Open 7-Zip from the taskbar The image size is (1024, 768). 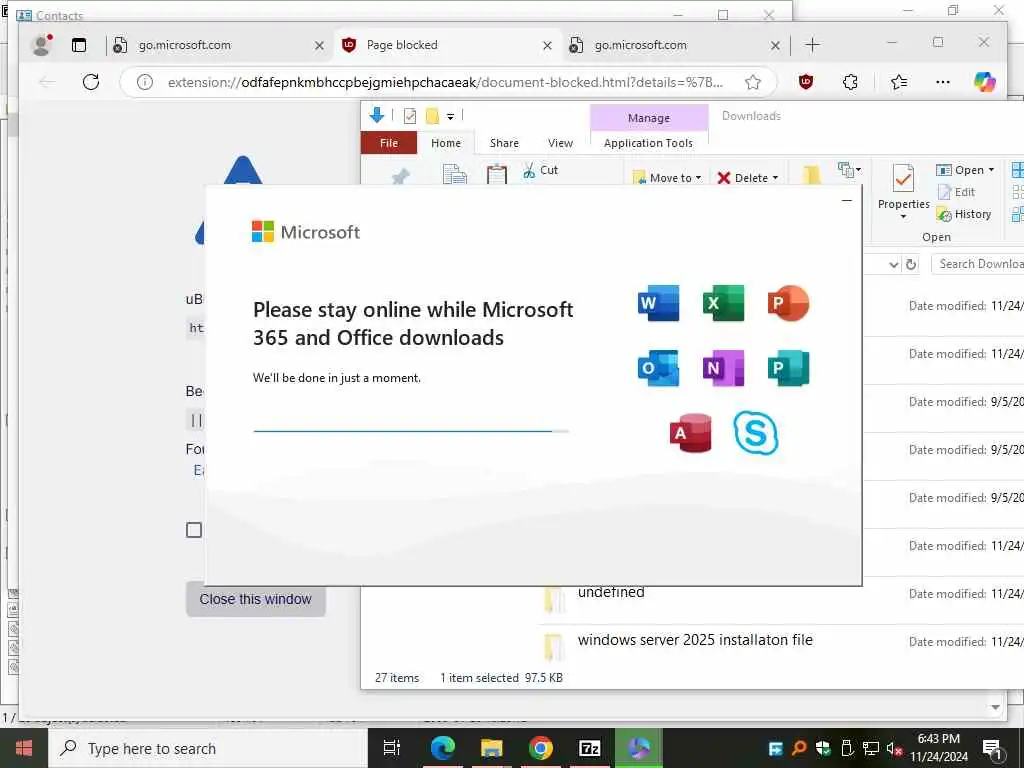click(590, 748)
